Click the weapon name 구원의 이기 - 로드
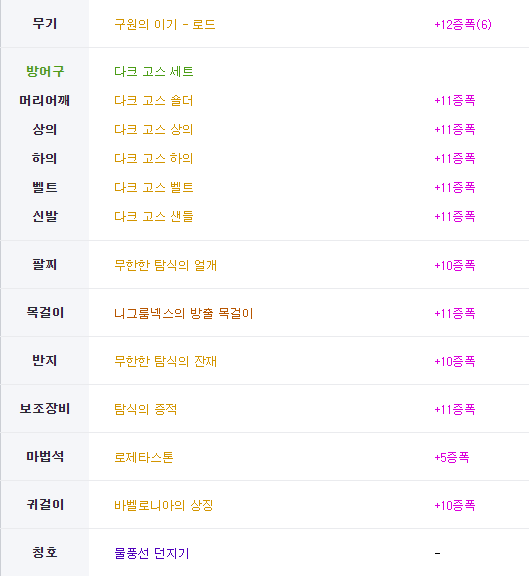529x576 pixels. coord(165,25)
